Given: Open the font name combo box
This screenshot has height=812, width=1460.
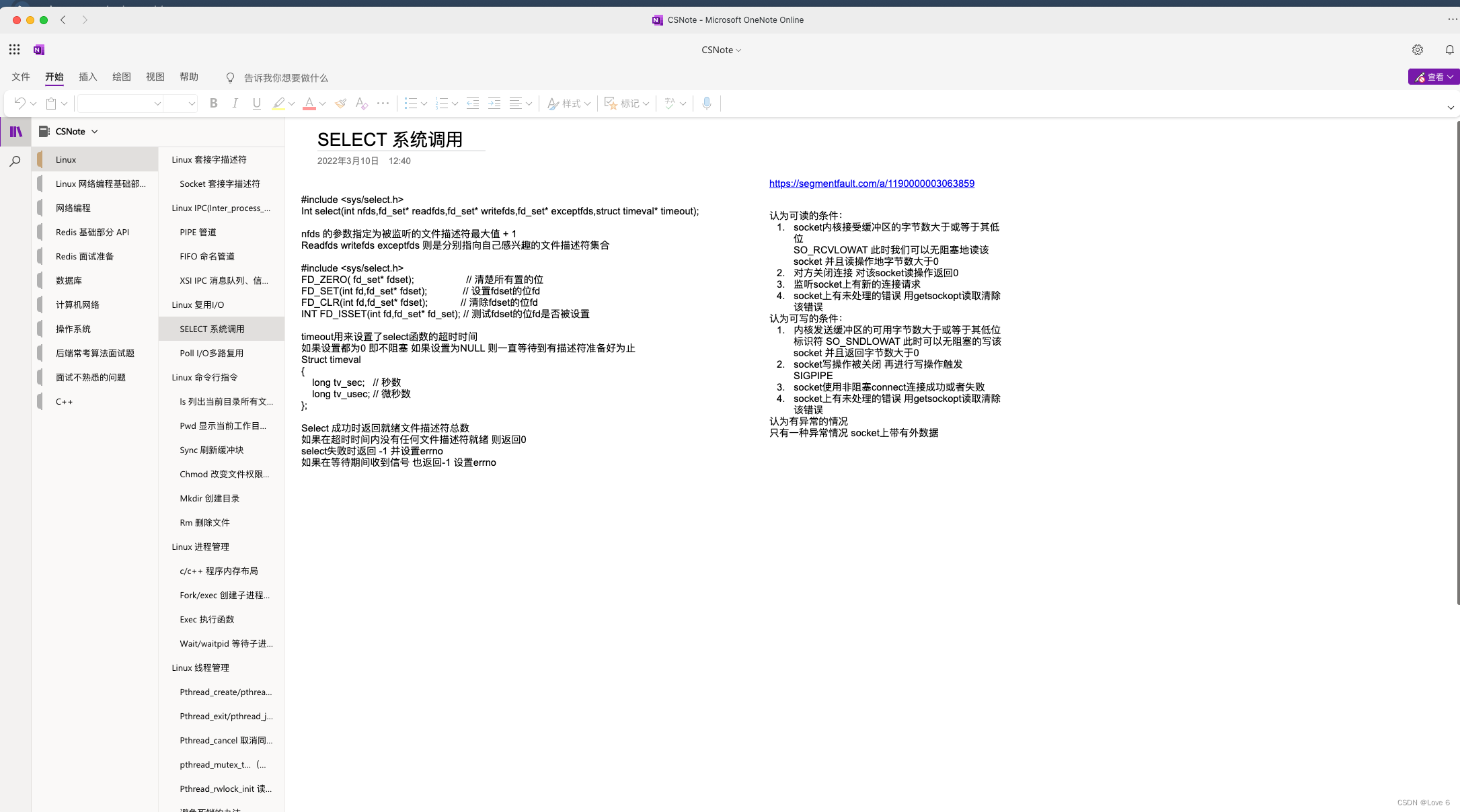Looking at the screenshot, I should point(120,103).
